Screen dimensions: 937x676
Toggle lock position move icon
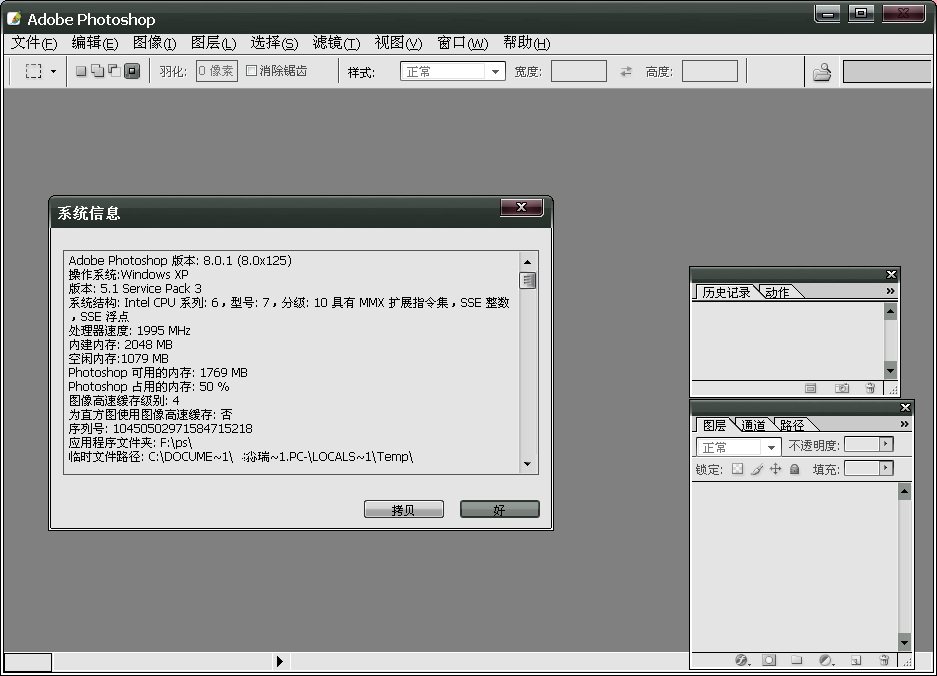click(776, 469)
